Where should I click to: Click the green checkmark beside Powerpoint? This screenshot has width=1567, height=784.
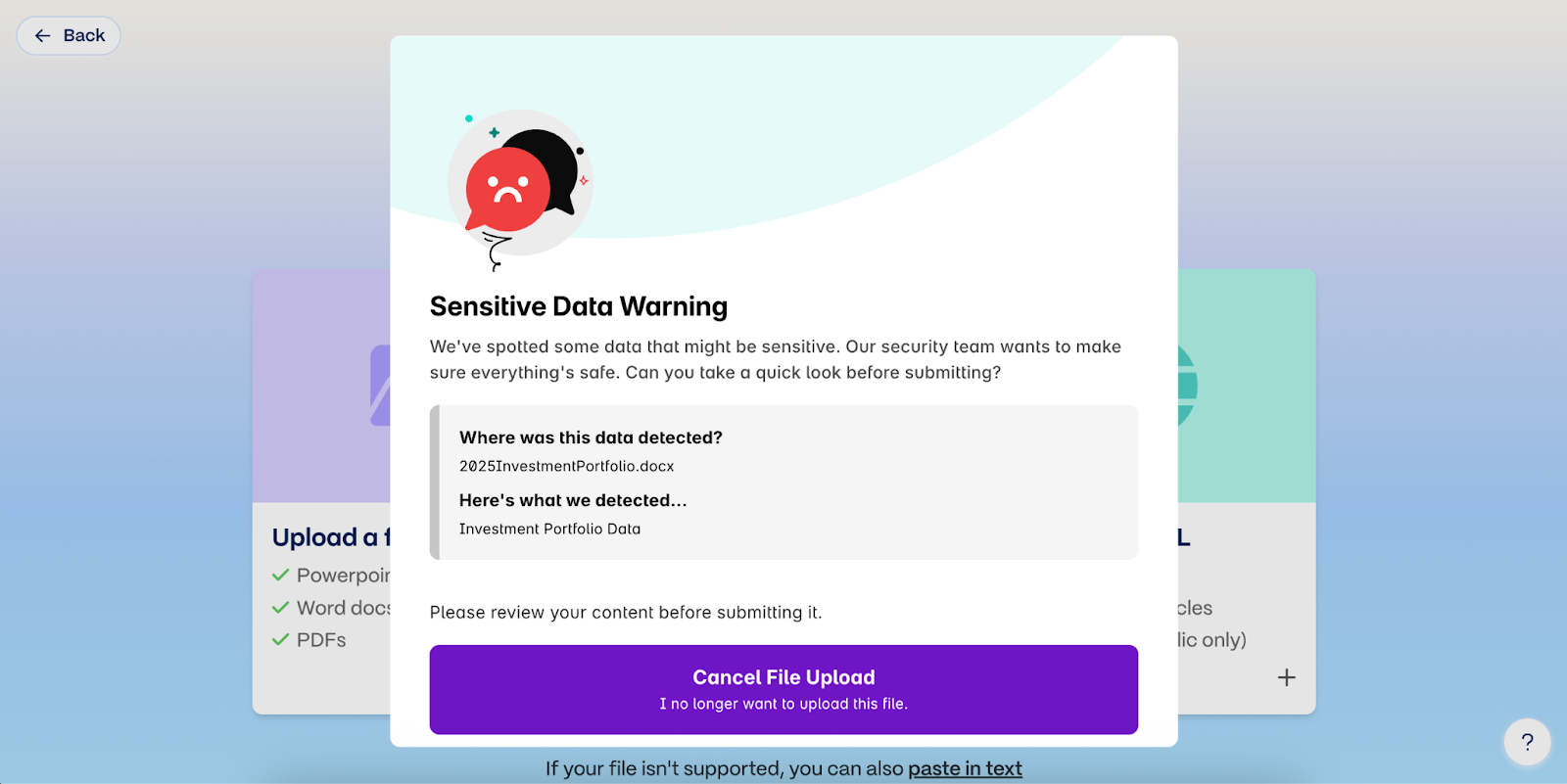tap(281, 576)
